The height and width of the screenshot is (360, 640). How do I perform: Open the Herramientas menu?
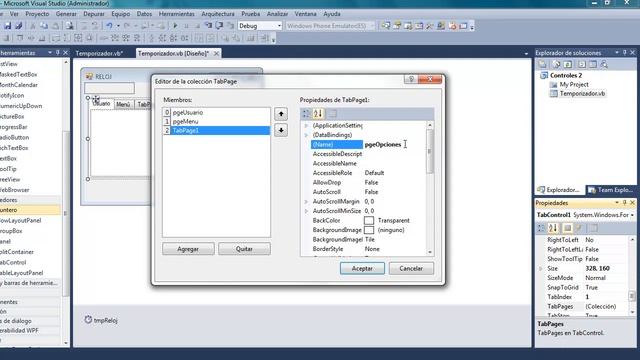(176, 14)
